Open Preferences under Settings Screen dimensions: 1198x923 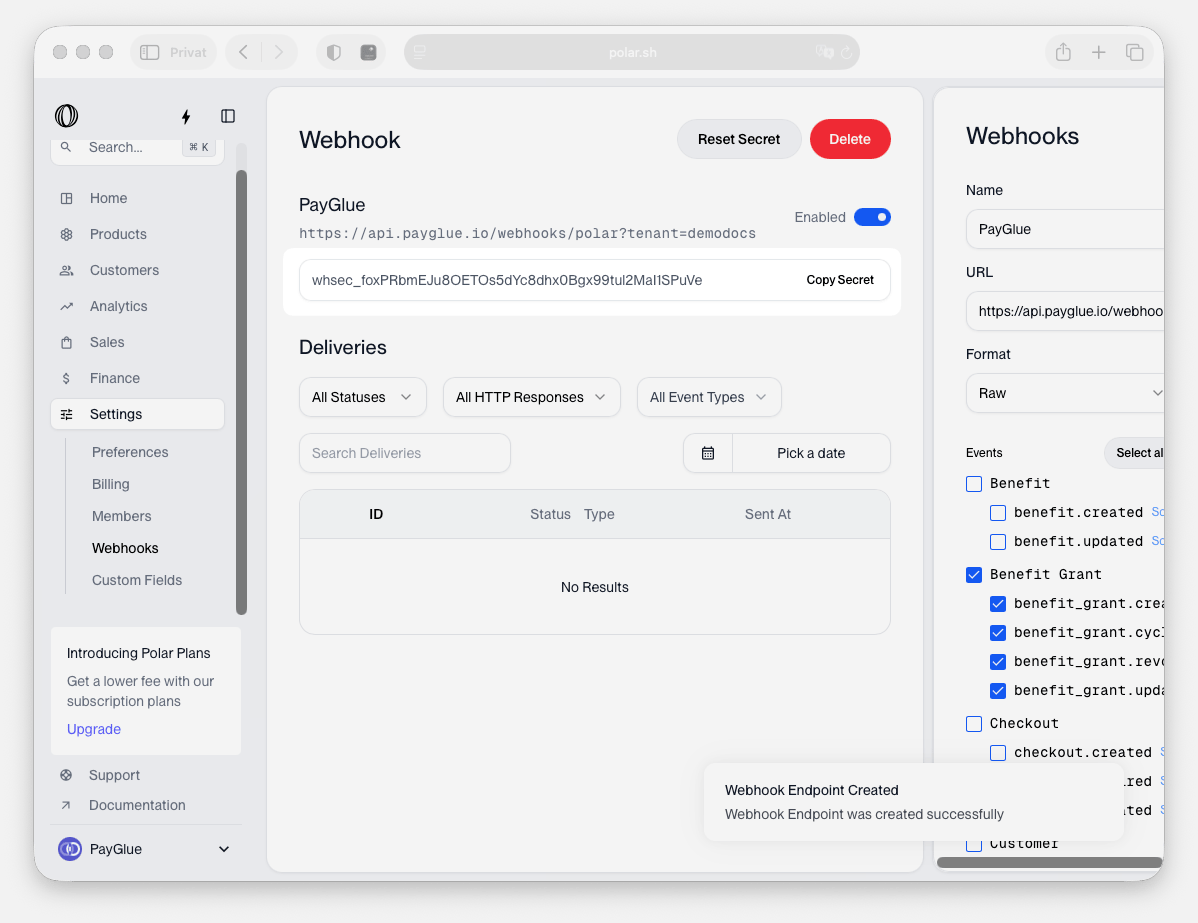pyautogui.click(x=130, y=452)
